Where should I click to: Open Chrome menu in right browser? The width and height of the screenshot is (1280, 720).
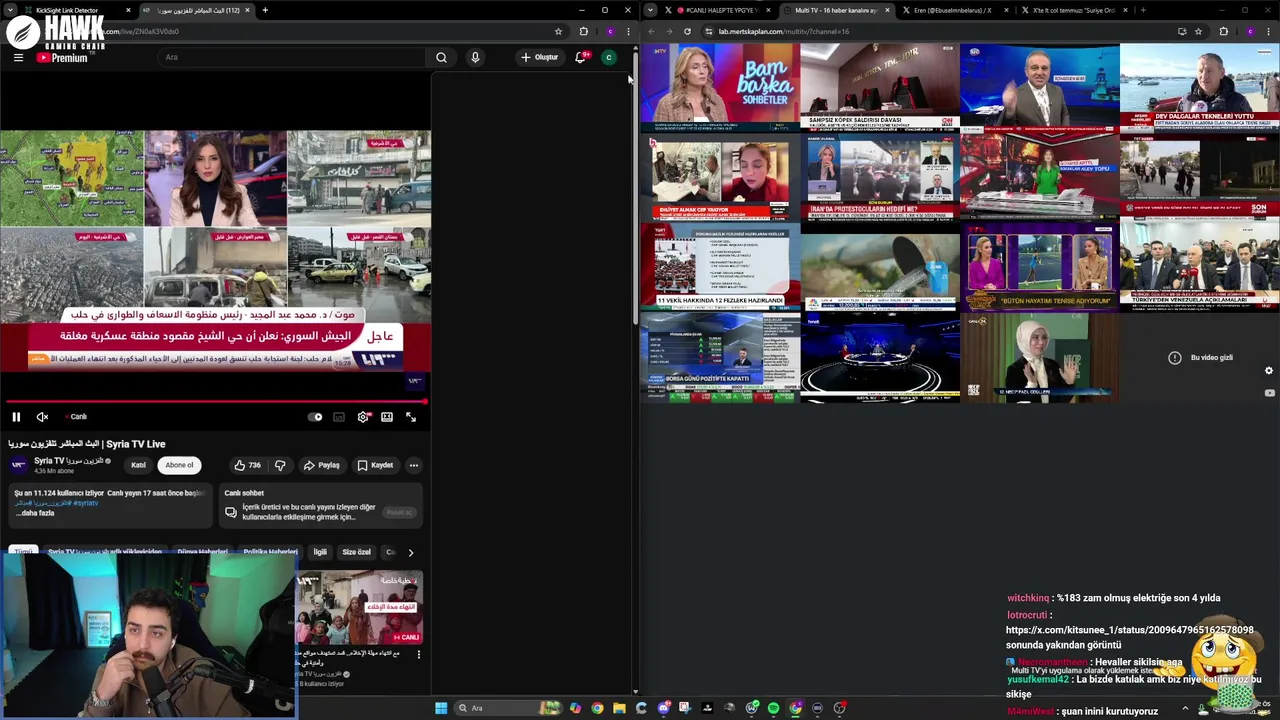[x=1270, y=31]
